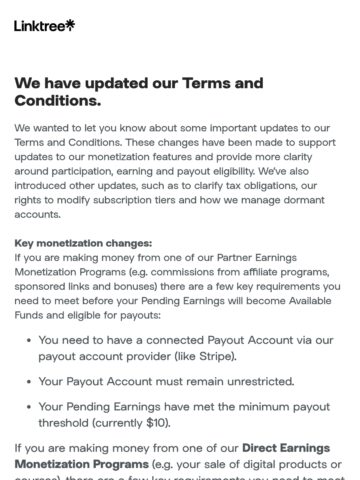Click 'Funds and eligible for payouts:' line
The image size is (360, 480).
(x=87, y=315)
